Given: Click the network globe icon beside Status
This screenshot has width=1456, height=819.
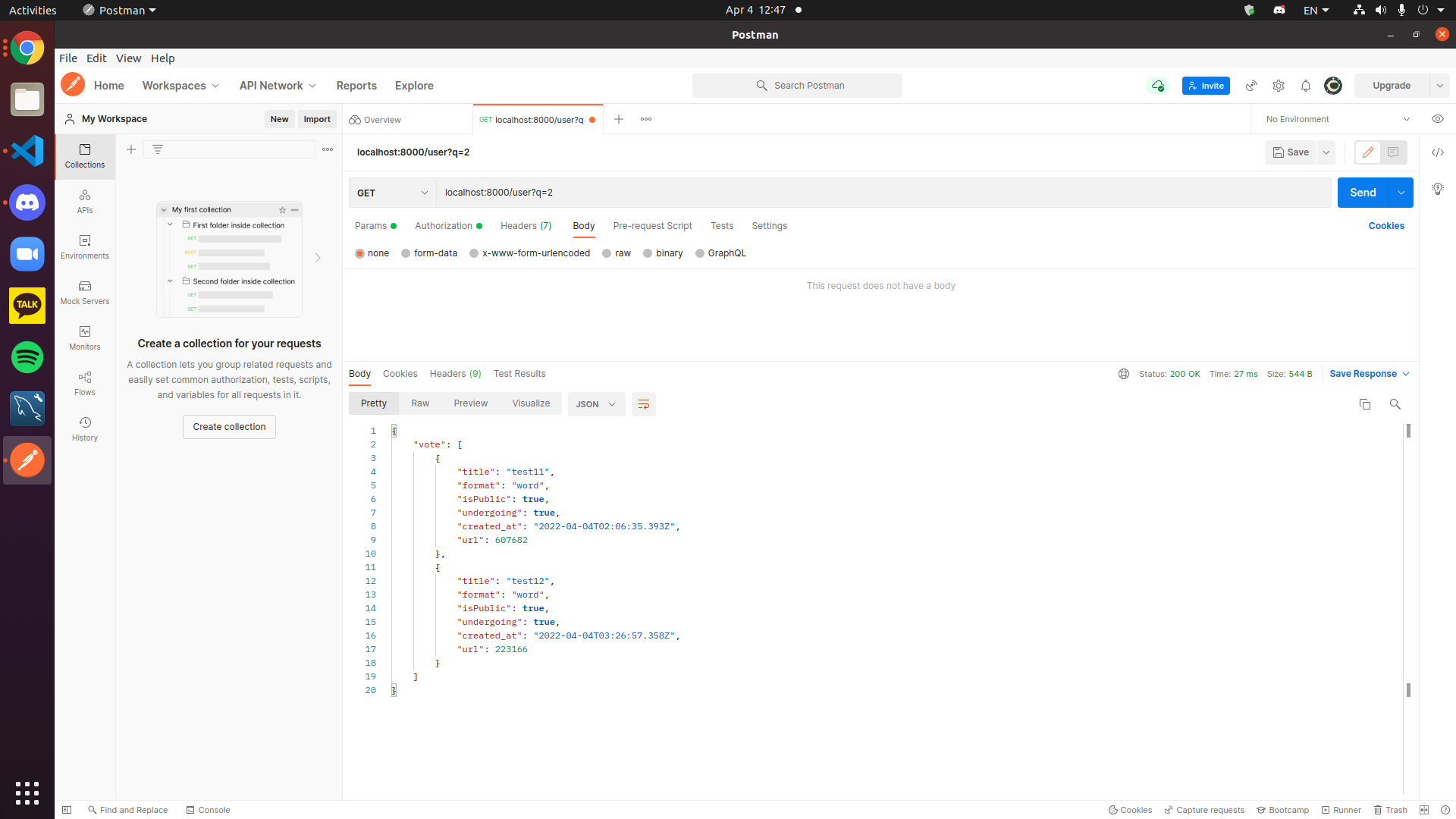Looking at the screenshot, I should 1124,374.
